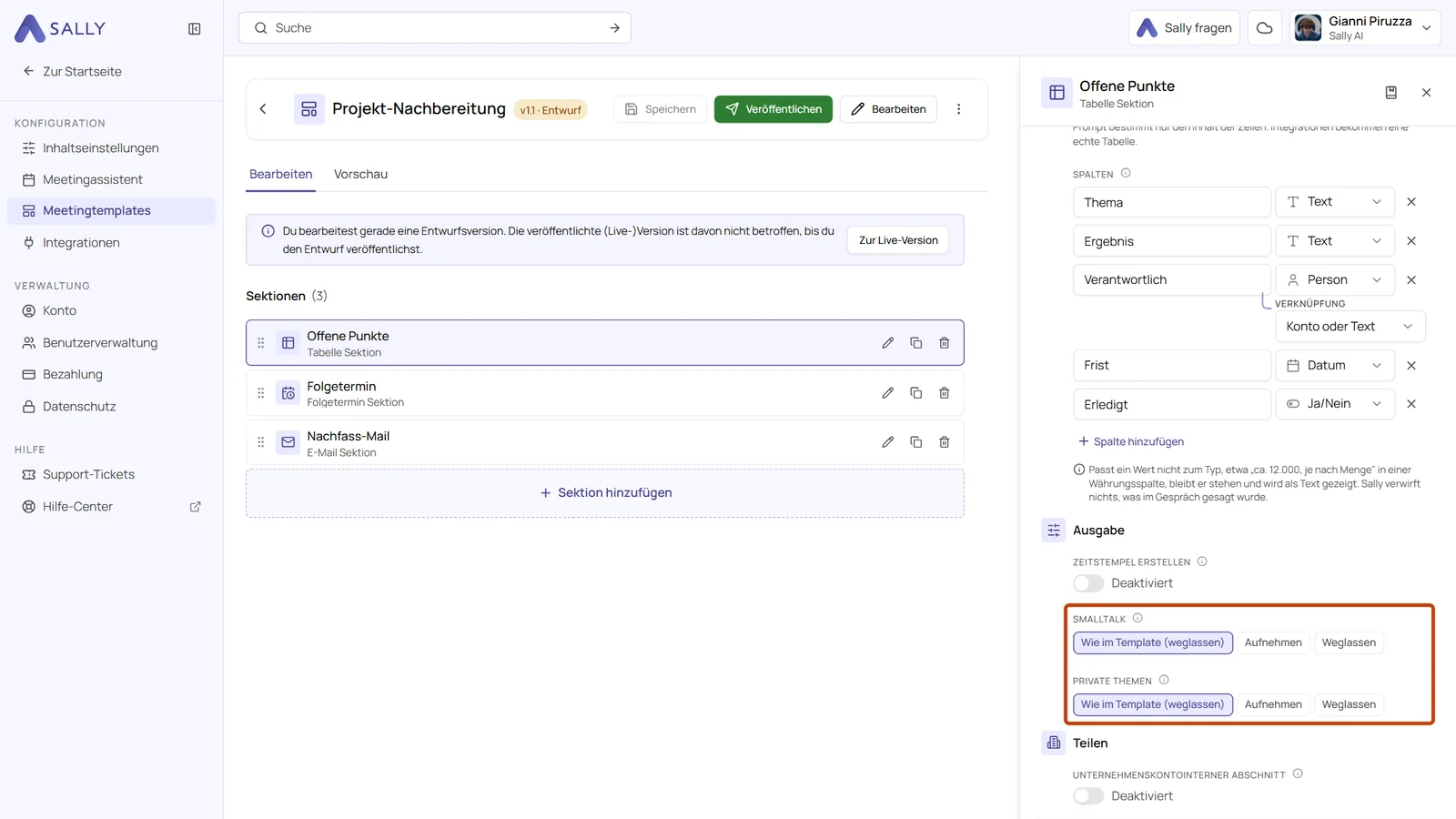Remove the Thema column with the X icon
Viewport: 1456px width, 819px height.
tap(1411, 202)
